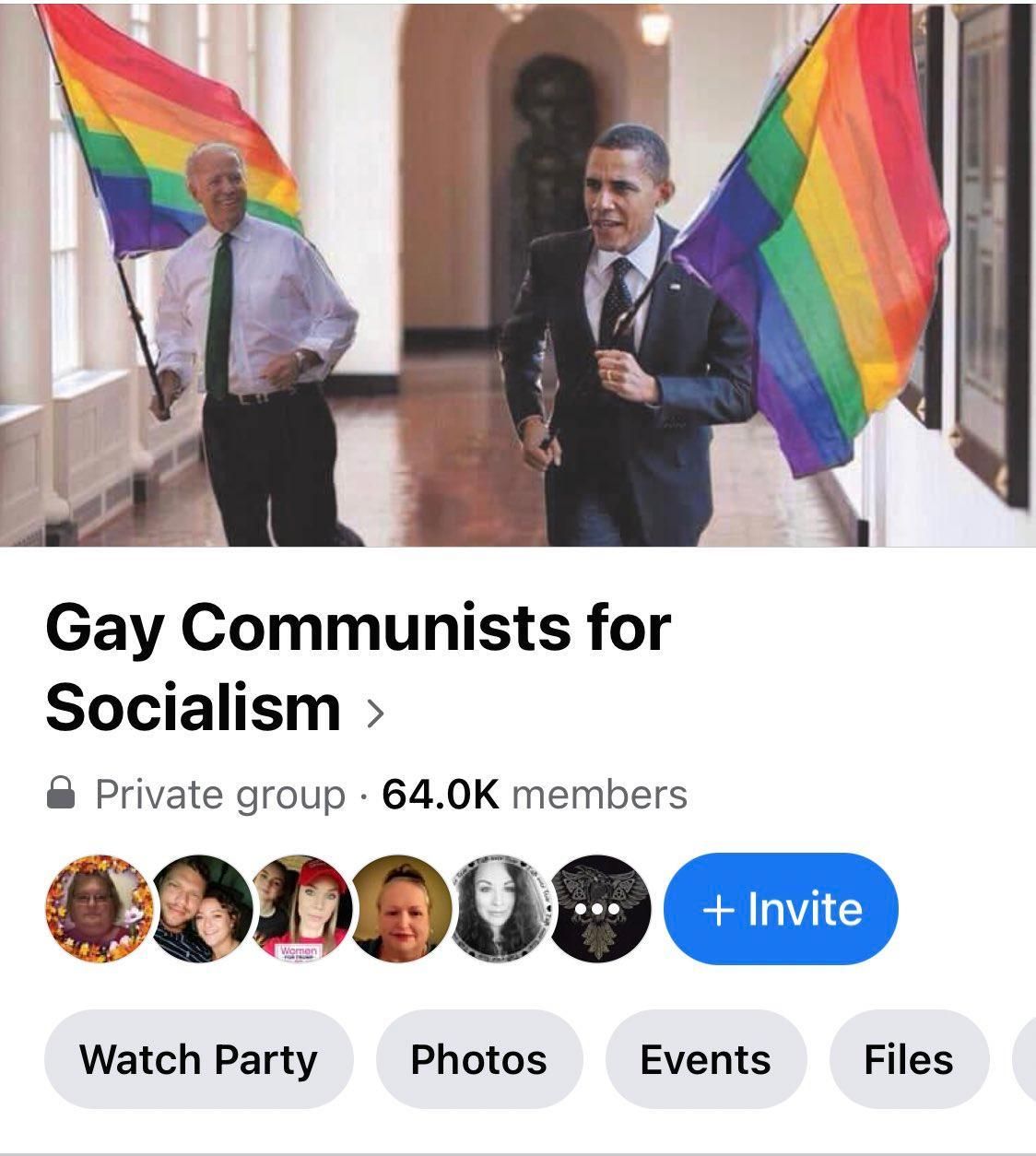The image size is (1036, 1156).
Task: Open avatar with yellow-brown background
Action: (x=403, y=909)
